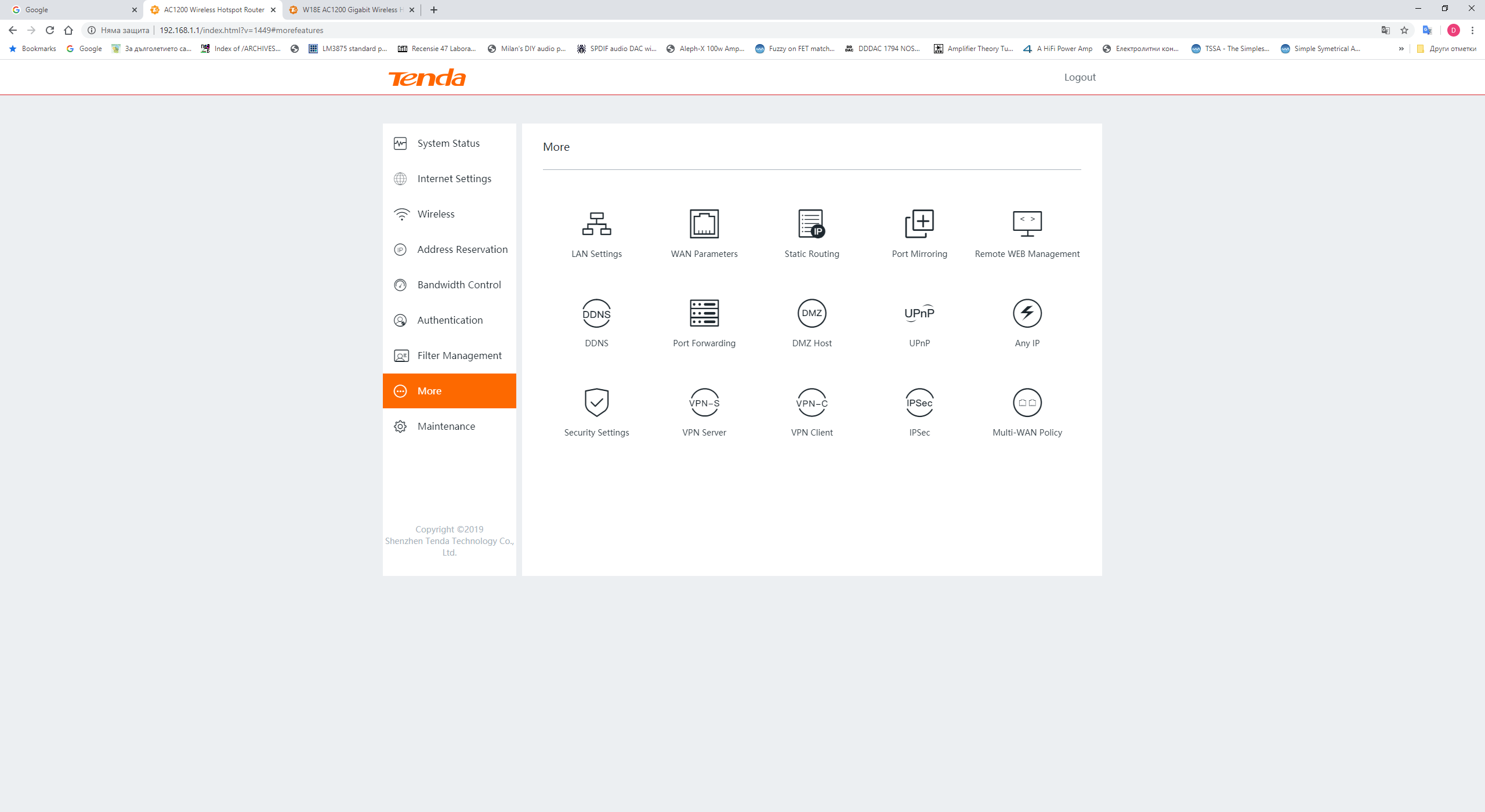
Task: Open Security Settings shield icon
Action: [596, 403]
